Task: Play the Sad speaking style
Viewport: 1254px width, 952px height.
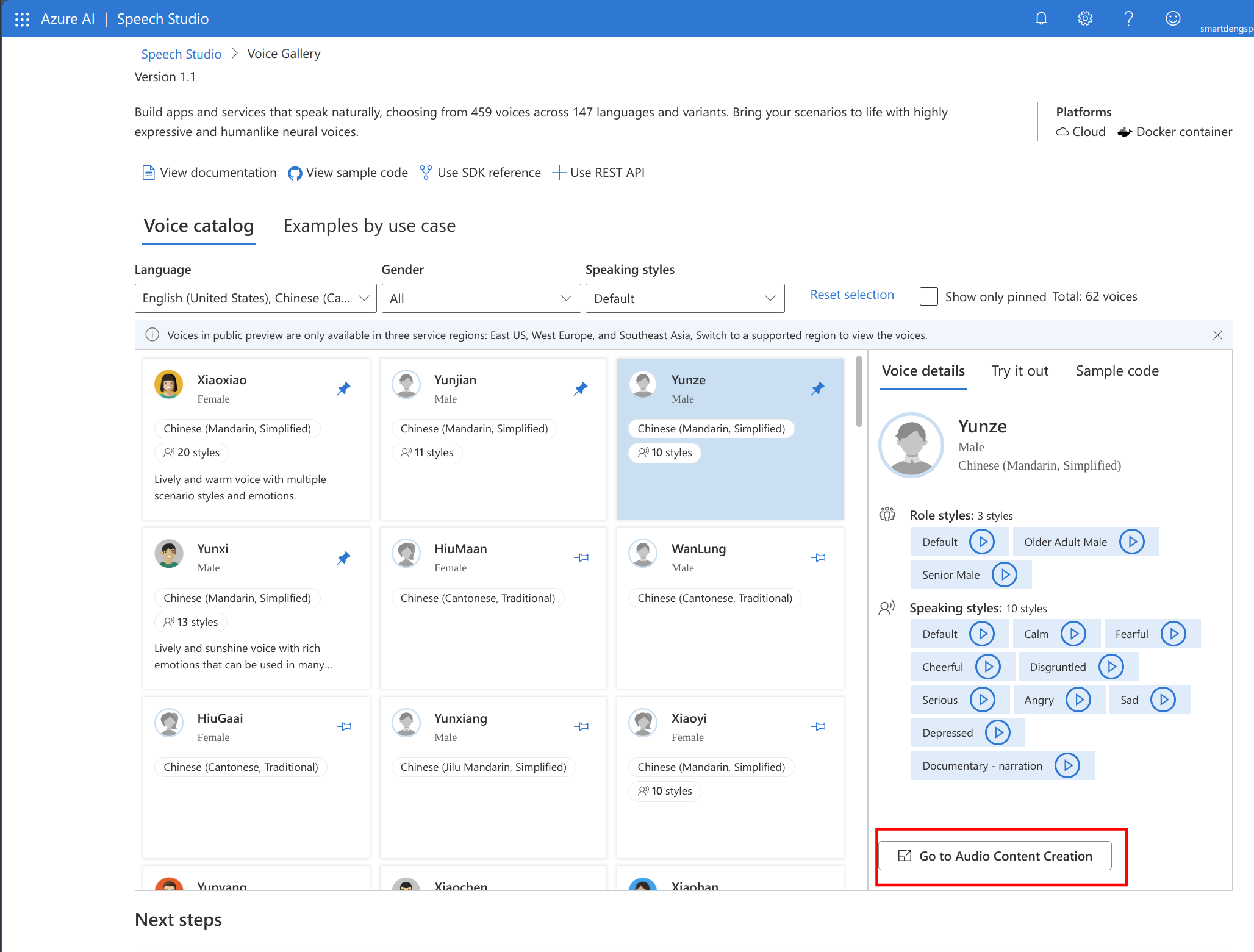Action: click(1163, 700)
